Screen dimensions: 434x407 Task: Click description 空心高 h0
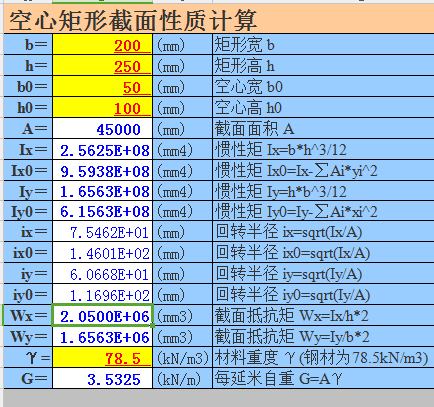[248, 108]
